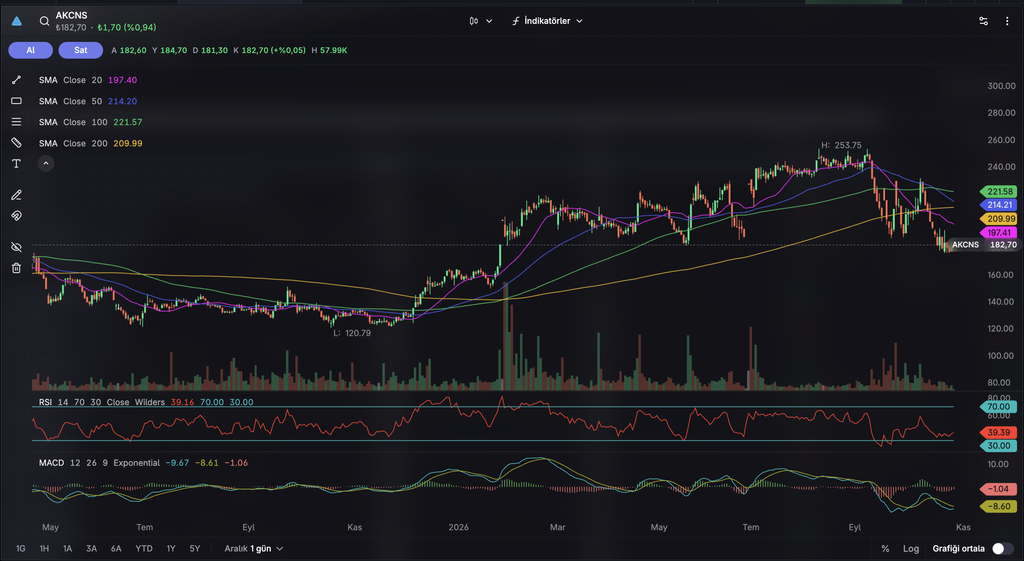Open chart settings sliders icon
The image size is (1024, 561).
click(x=984, y=21)
